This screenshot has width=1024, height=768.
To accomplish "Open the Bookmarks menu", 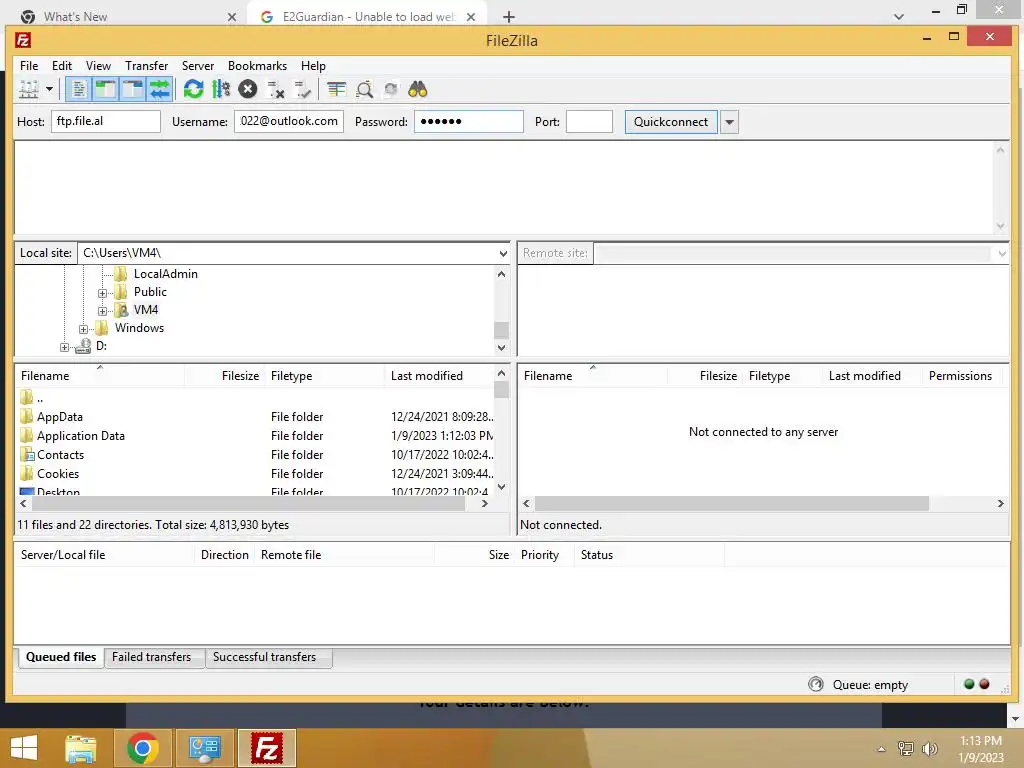I will (x=257, y=66).
